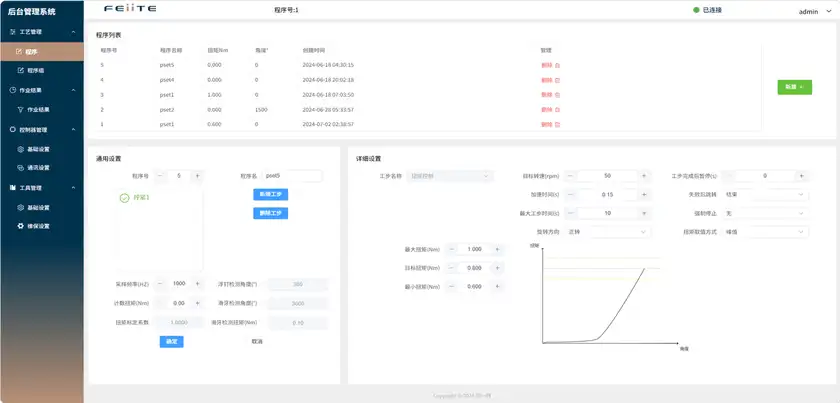Click the green 新建 button

click(794, 87)
